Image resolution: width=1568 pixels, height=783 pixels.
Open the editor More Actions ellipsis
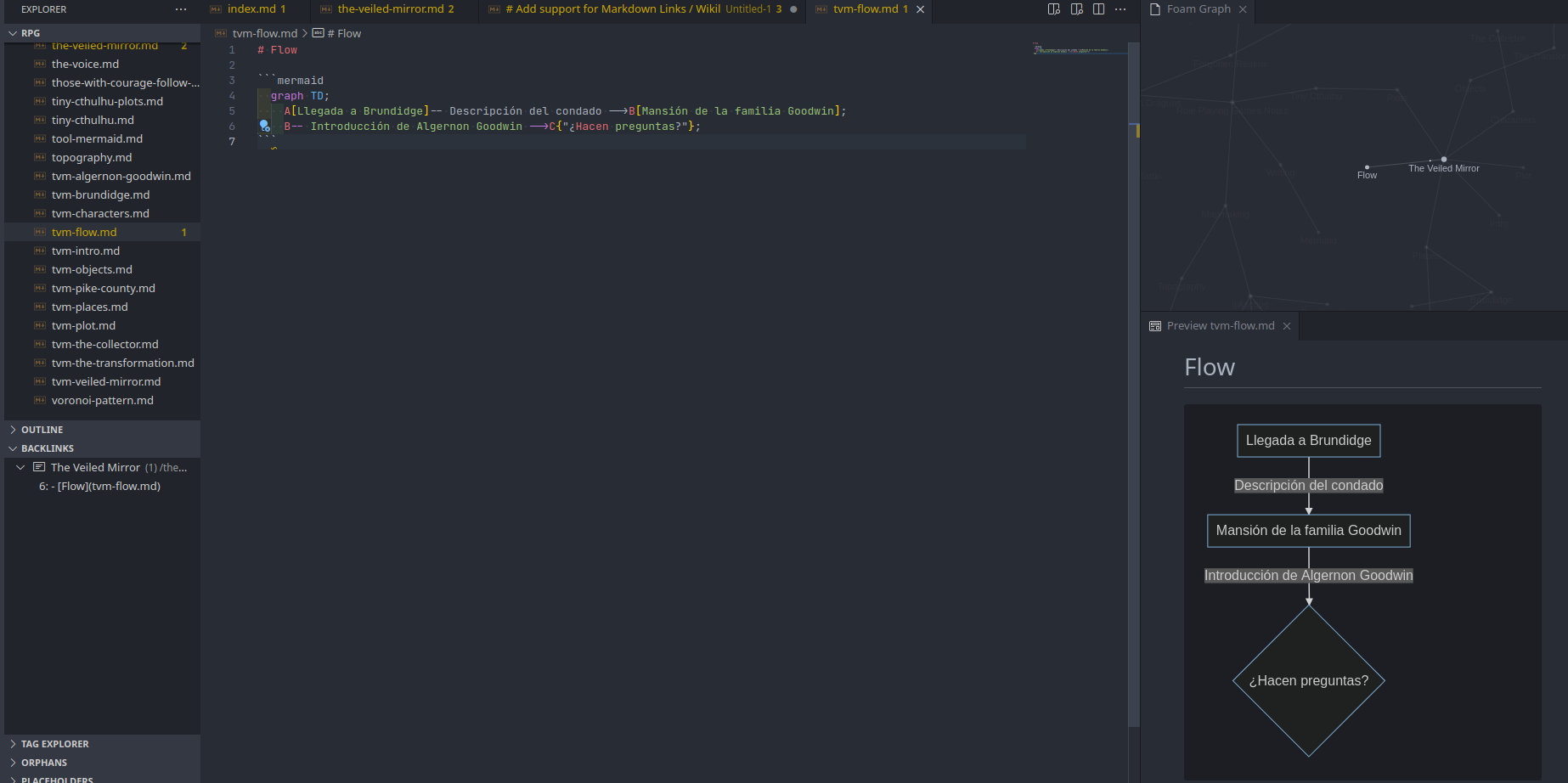[1120, 8]
